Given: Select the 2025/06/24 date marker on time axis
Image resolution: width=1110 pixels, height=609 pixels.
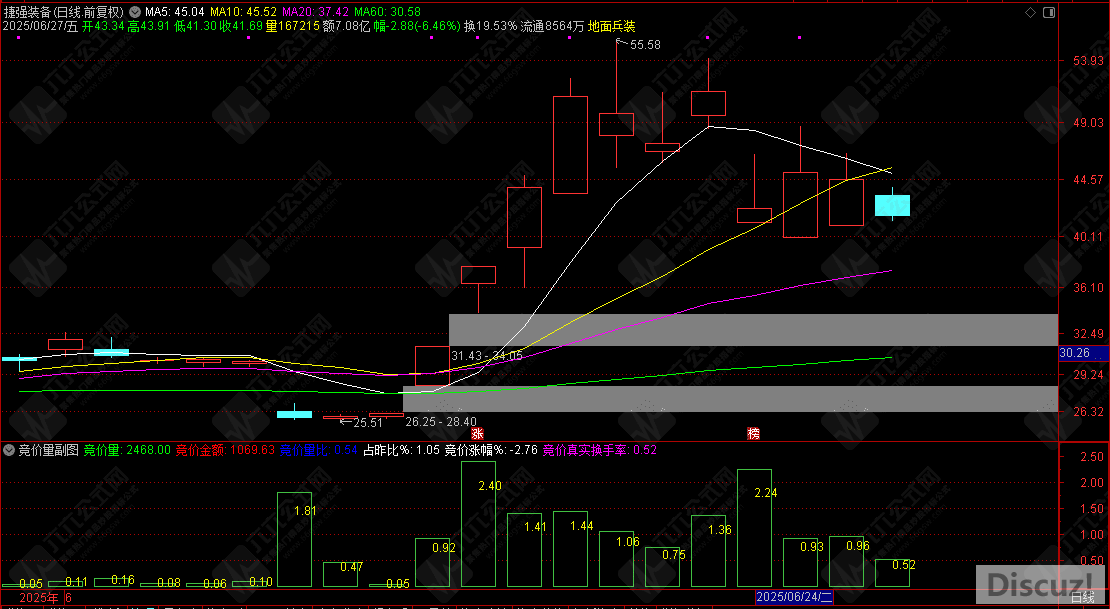Looking at the screenshot, I should [x=794, y=597].
